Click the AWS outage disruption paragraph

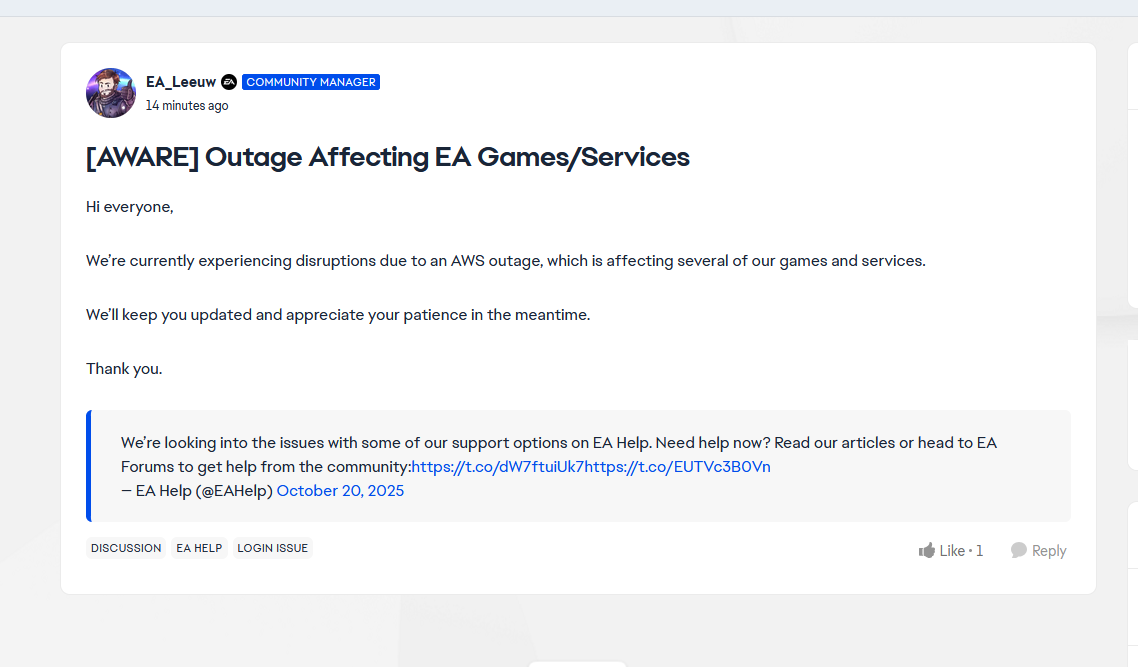(x=505, y=261)
